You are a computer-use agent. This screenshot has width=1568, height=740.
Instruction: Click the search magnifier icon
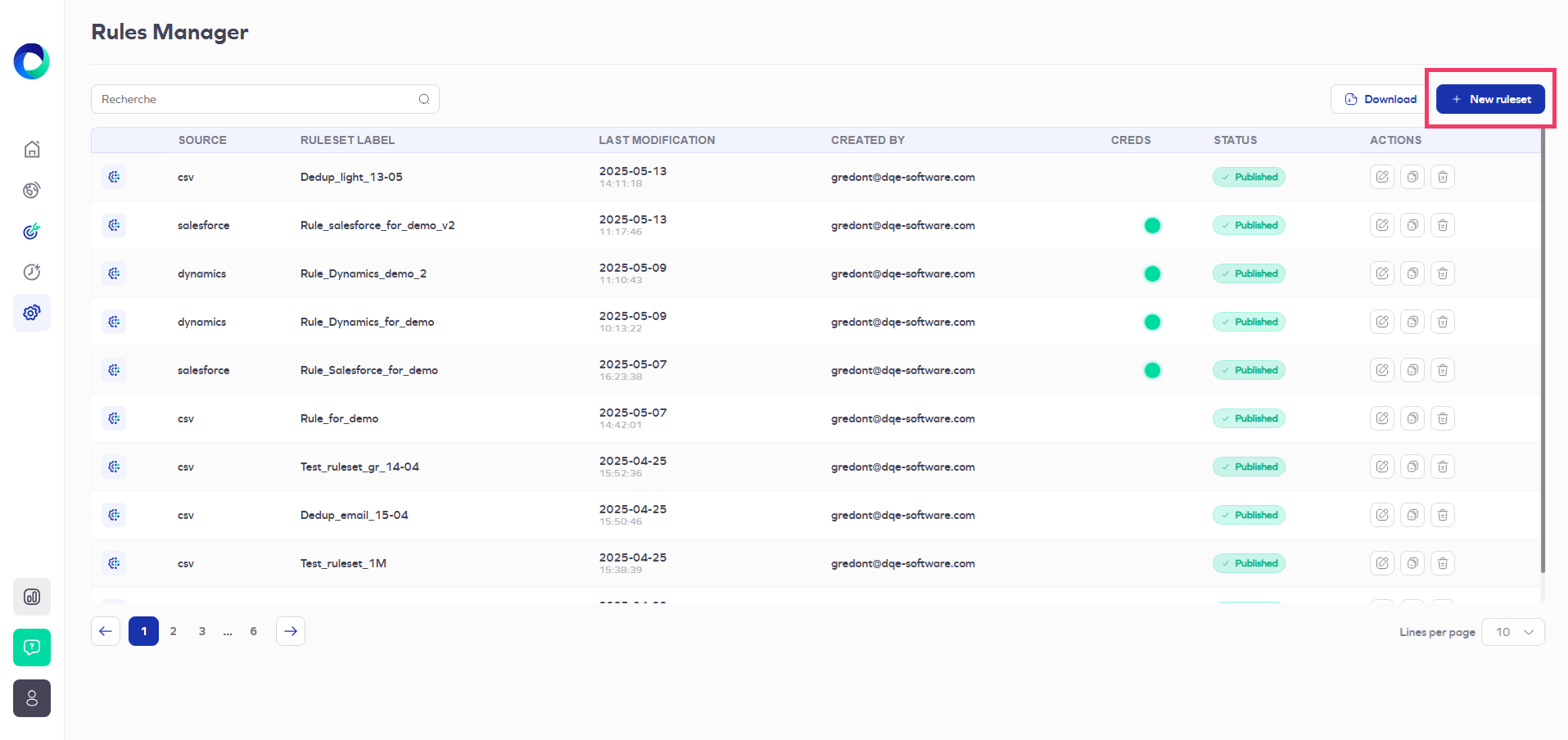coord(424,99)
